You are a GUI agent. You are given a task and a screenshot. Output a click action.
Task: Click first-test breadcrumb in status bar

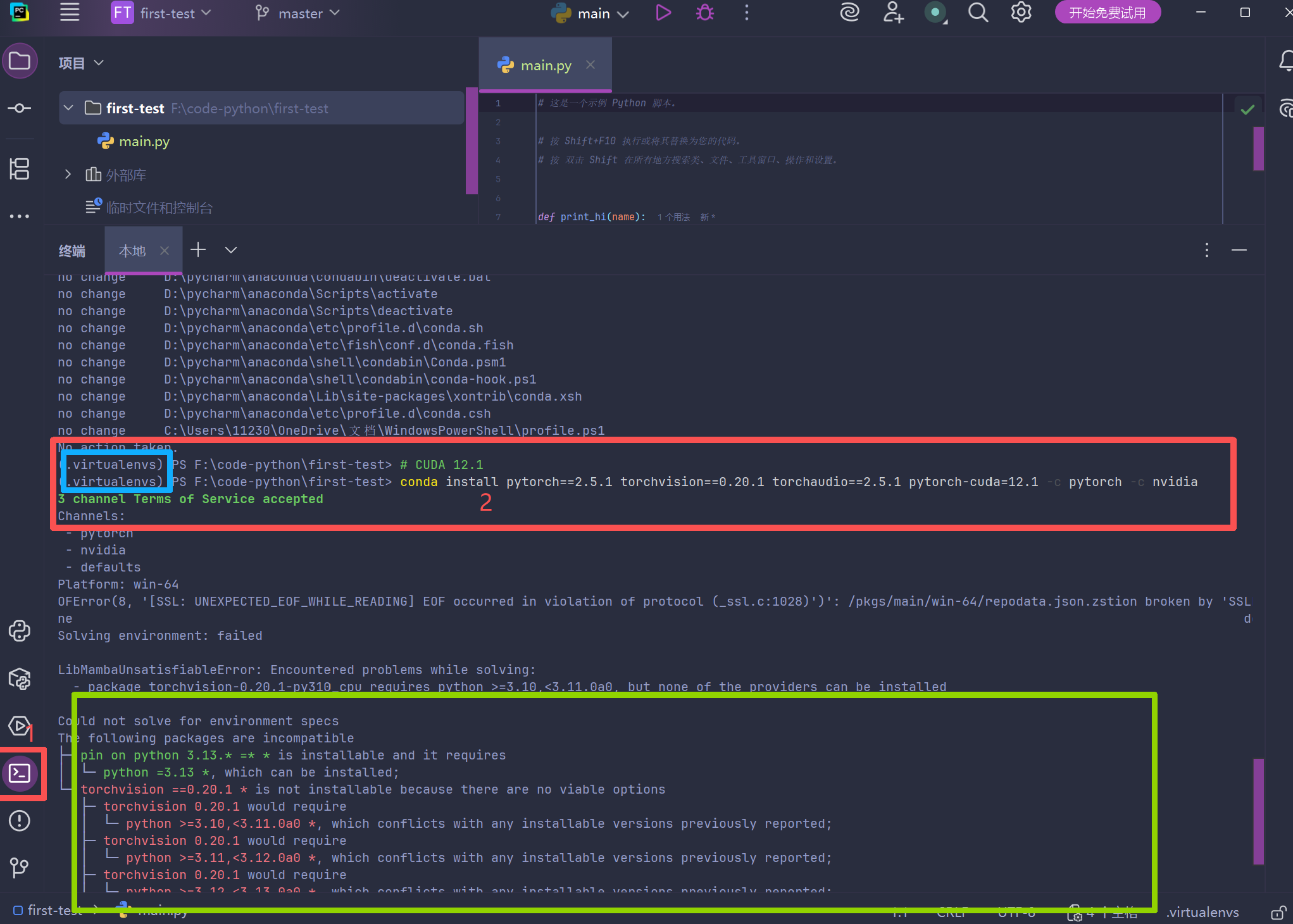pyautogui.click(x=48, y=911)
